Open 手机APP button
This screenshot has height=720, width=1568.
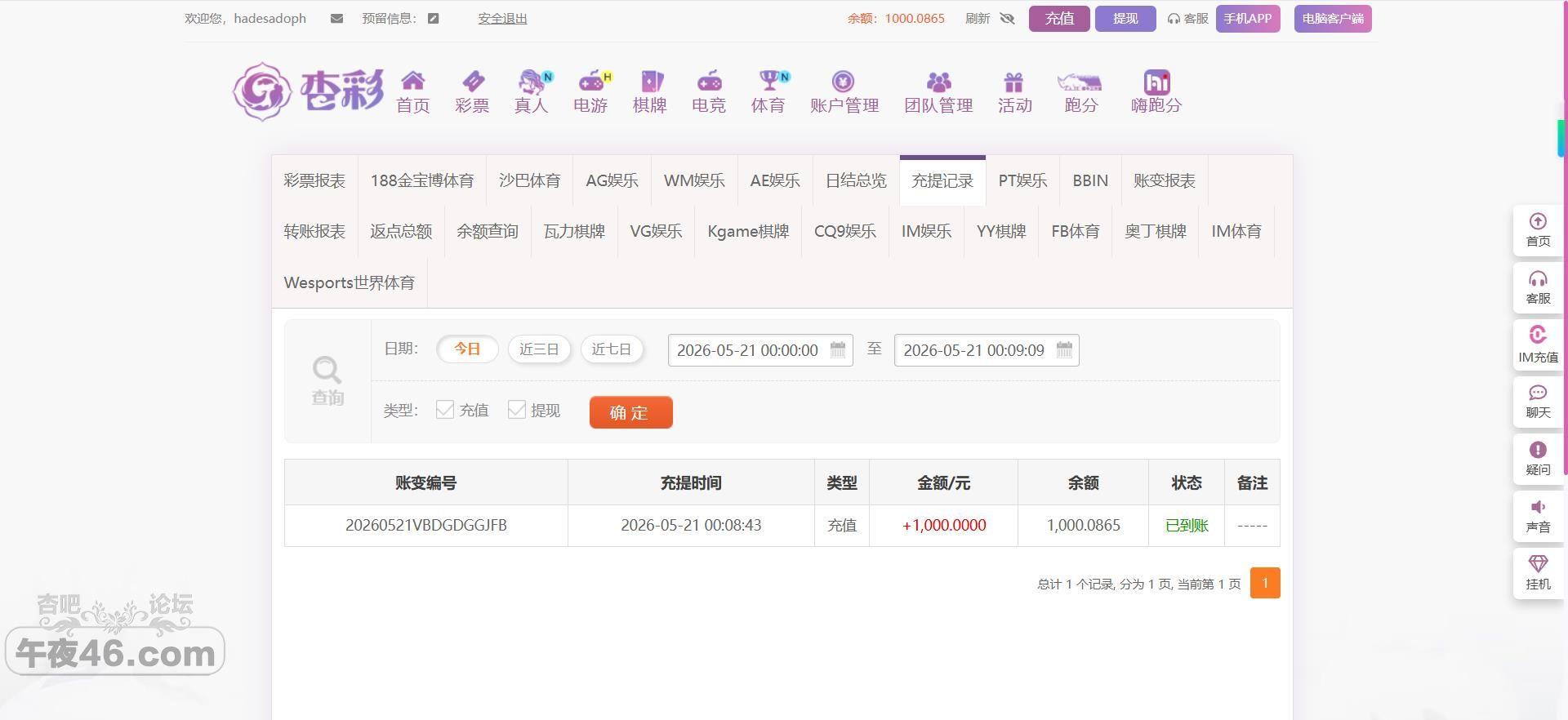point(1248,19)
